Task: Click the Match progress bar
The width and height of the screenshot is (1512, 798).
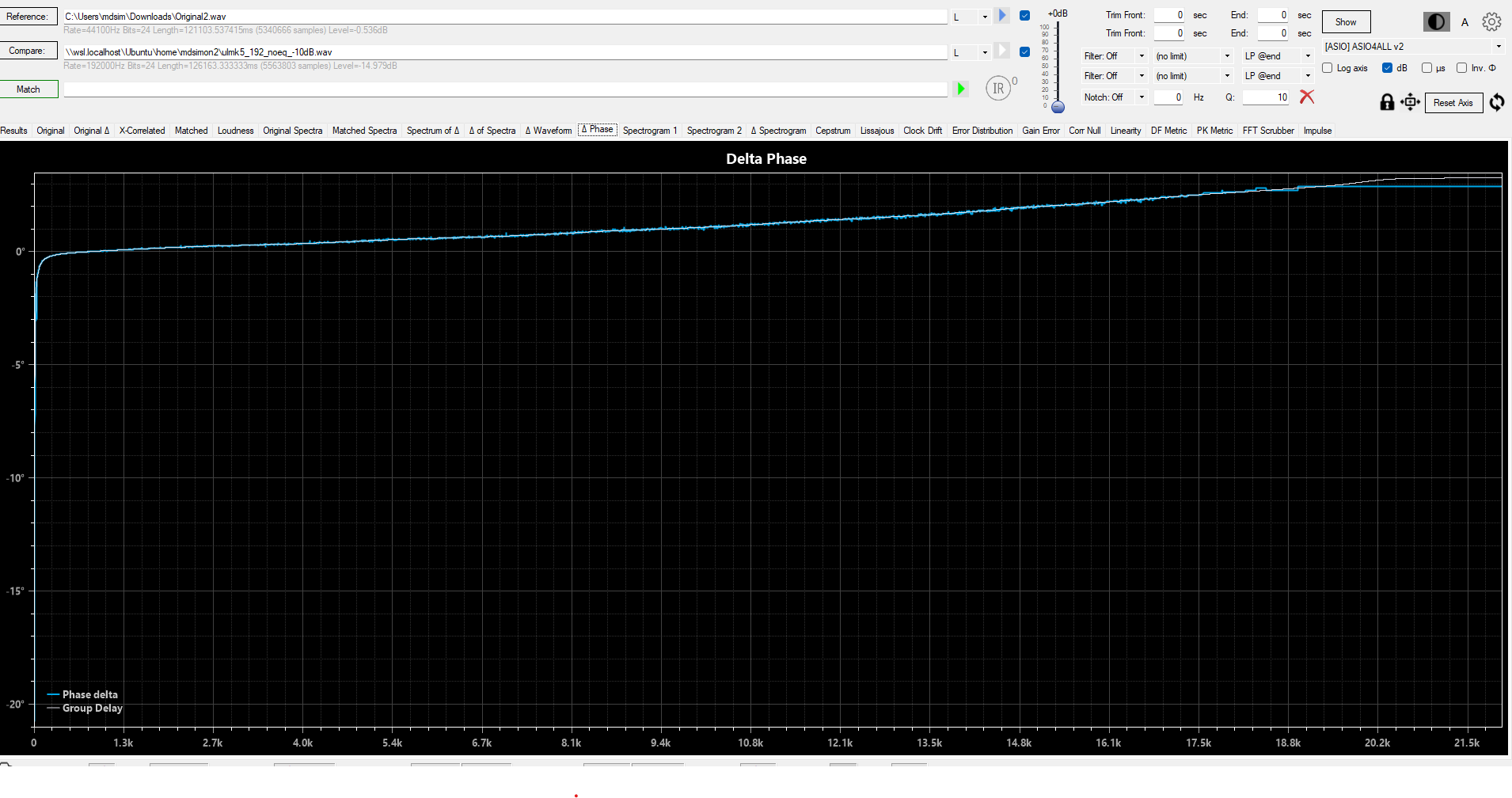Action: [x=505, y=89]
